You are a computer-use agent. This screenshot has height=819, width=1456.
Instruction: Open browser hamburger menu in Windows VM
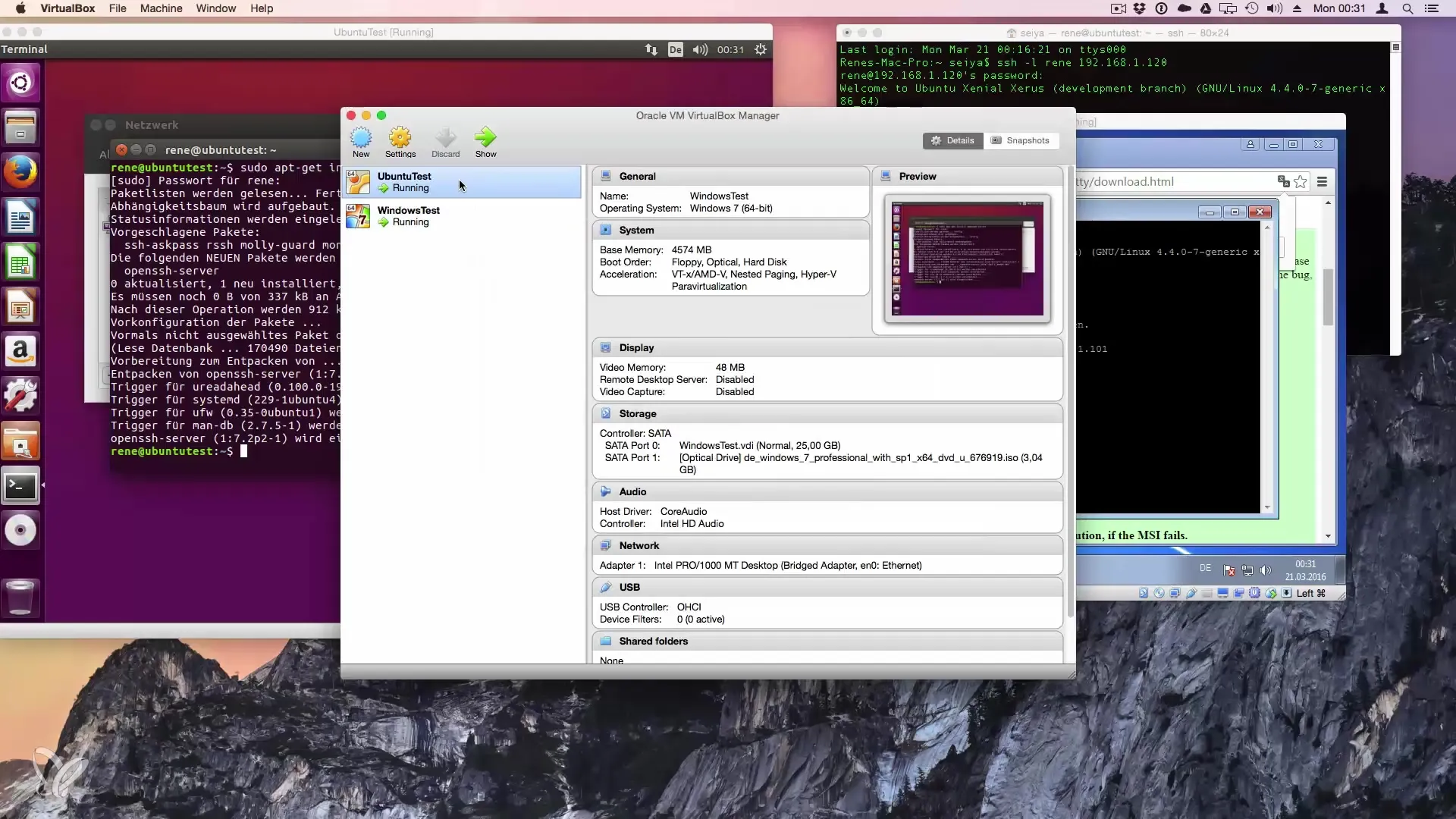coord(1322,181)
